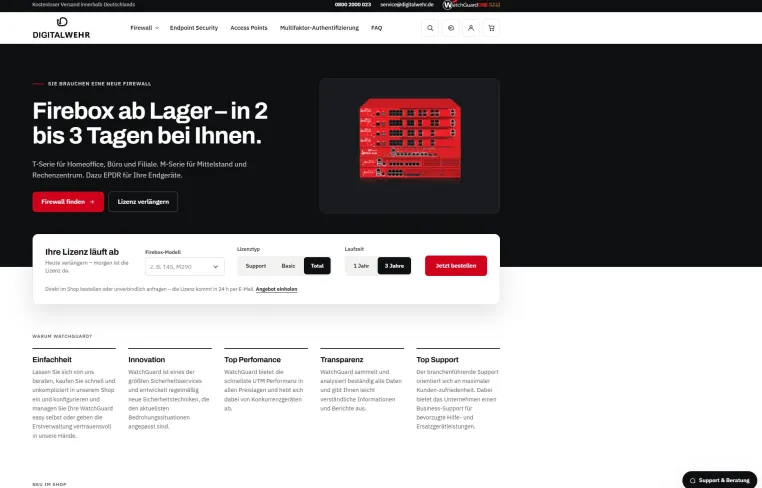Click the Top Support heading
The image size is (762, 488).
[x=437, y=360]
